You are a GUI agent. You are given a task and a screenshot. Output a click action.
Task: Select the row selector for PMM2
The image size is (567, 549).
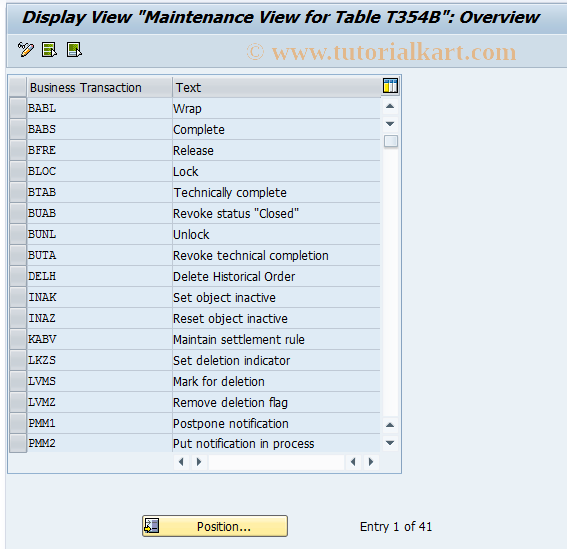(18, 443)
